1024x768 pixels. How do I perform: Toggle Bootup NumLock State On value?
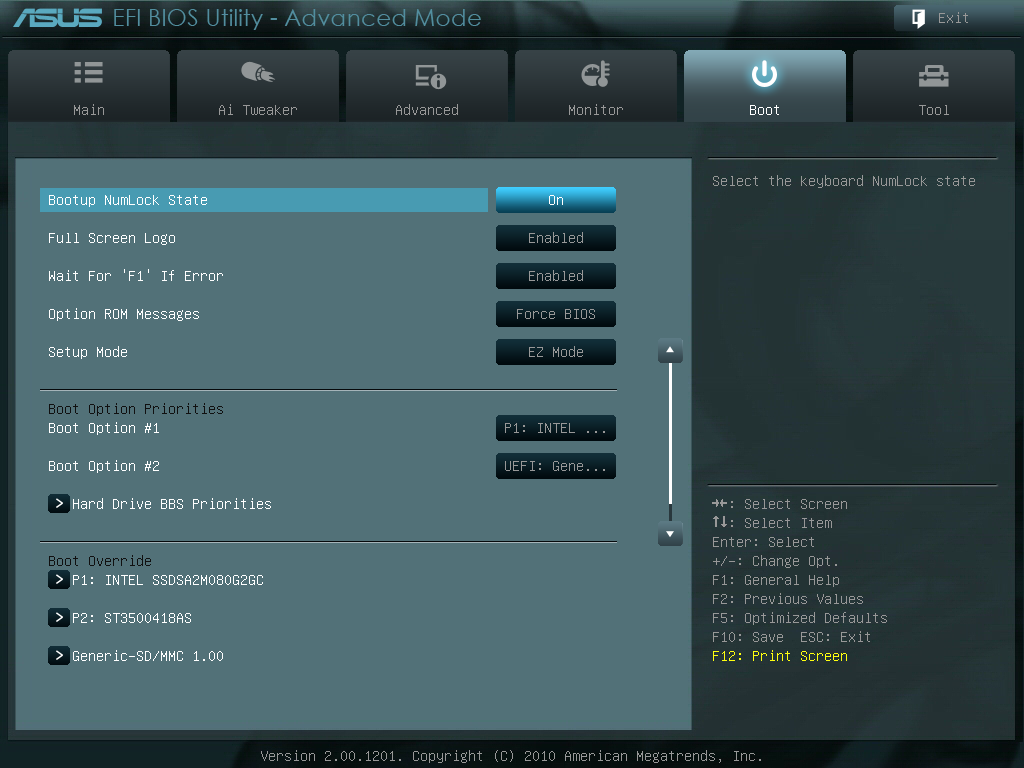coord(556,200)
